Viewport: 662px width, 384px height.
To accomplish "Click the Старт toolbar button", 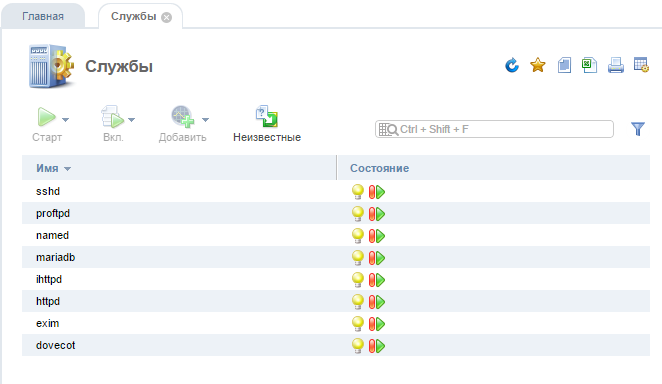I will click(47, 124).
